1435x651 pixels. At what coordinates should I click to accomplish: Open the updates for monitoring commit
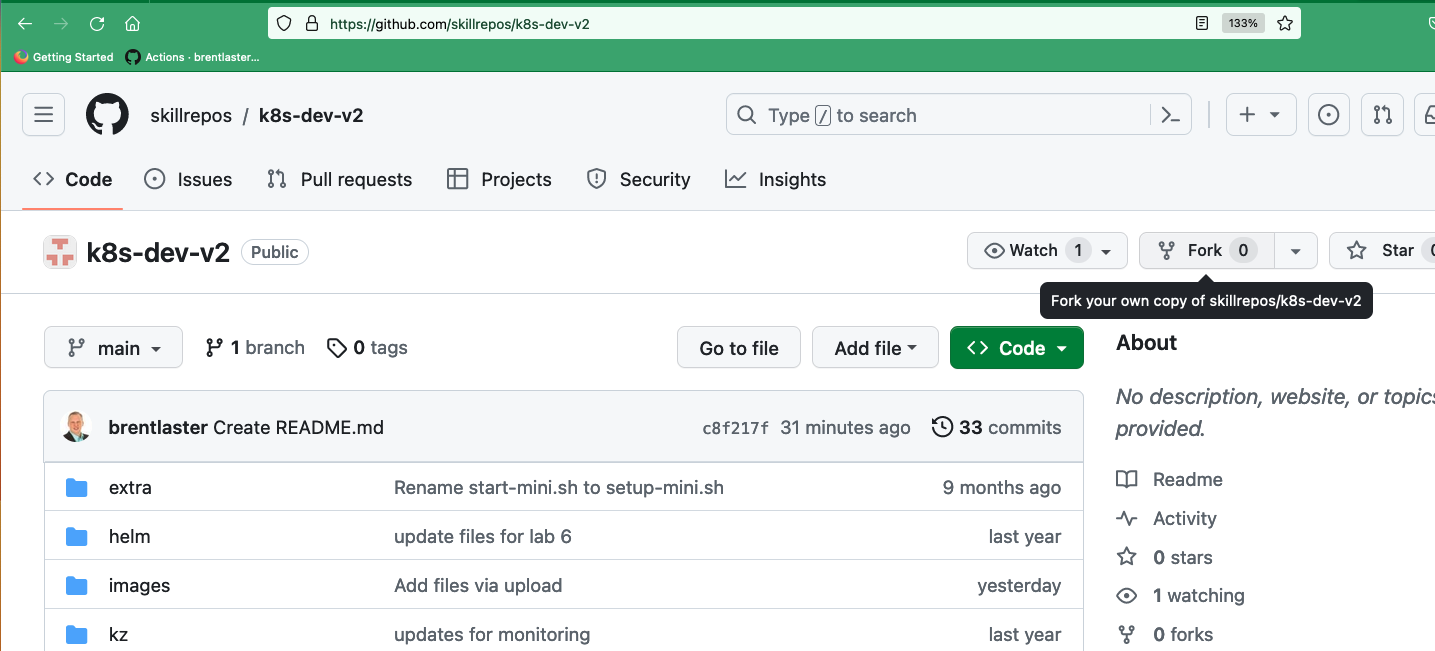tap(492, 634)
